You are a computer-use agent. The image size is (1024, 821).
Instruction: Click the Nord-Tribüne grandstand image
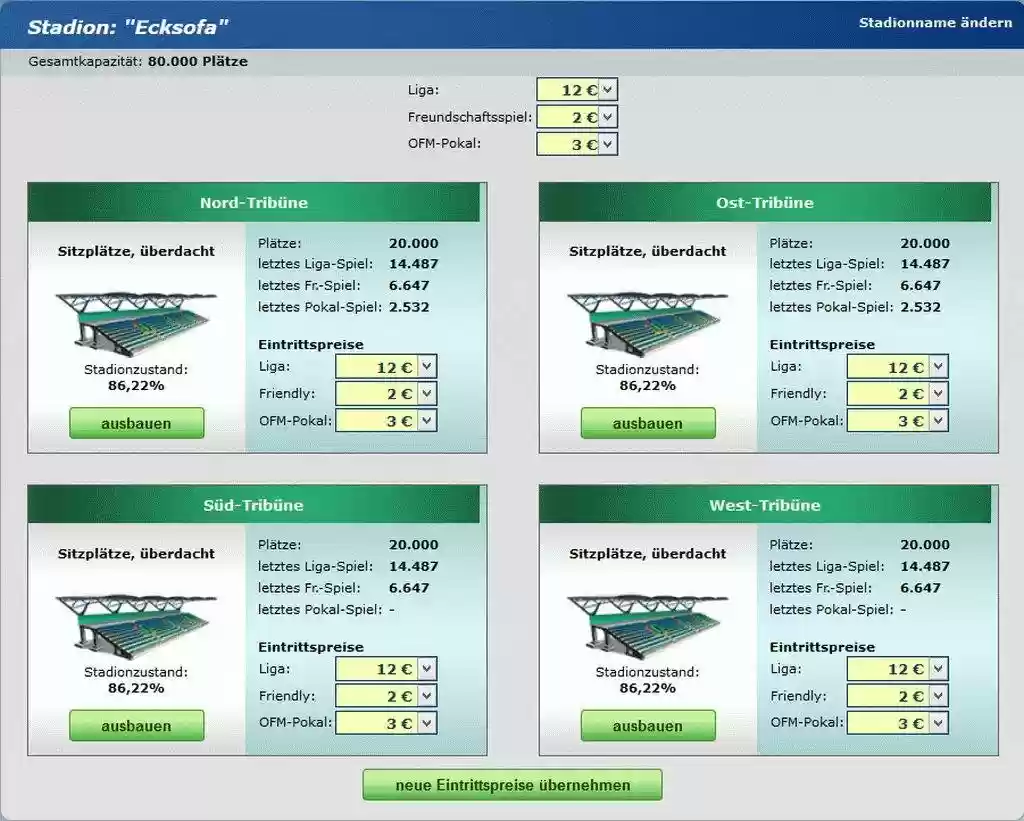[x=137, y=317]
